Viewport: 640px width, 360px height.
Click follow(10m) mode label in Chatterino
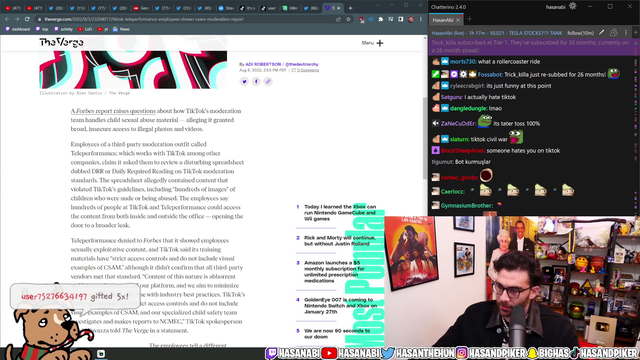pos(580,33)
